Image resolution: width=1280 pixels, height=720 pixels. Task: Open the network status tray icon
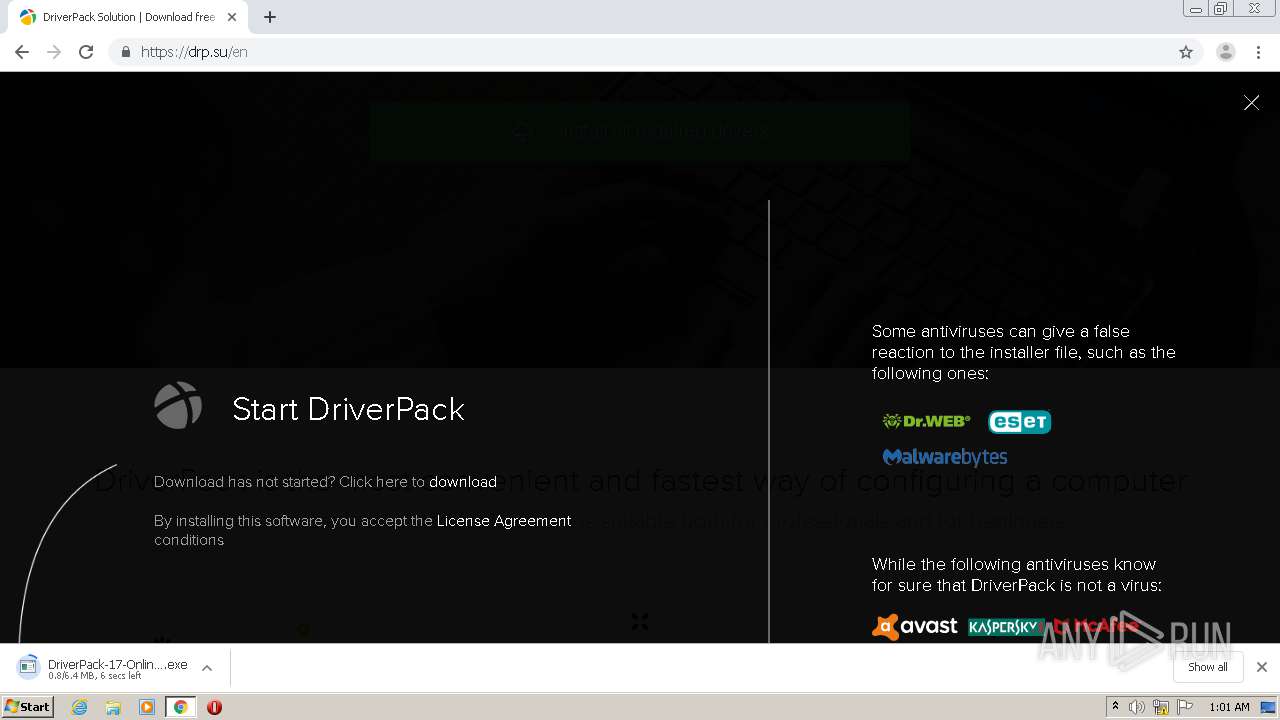pos(1161,707)
